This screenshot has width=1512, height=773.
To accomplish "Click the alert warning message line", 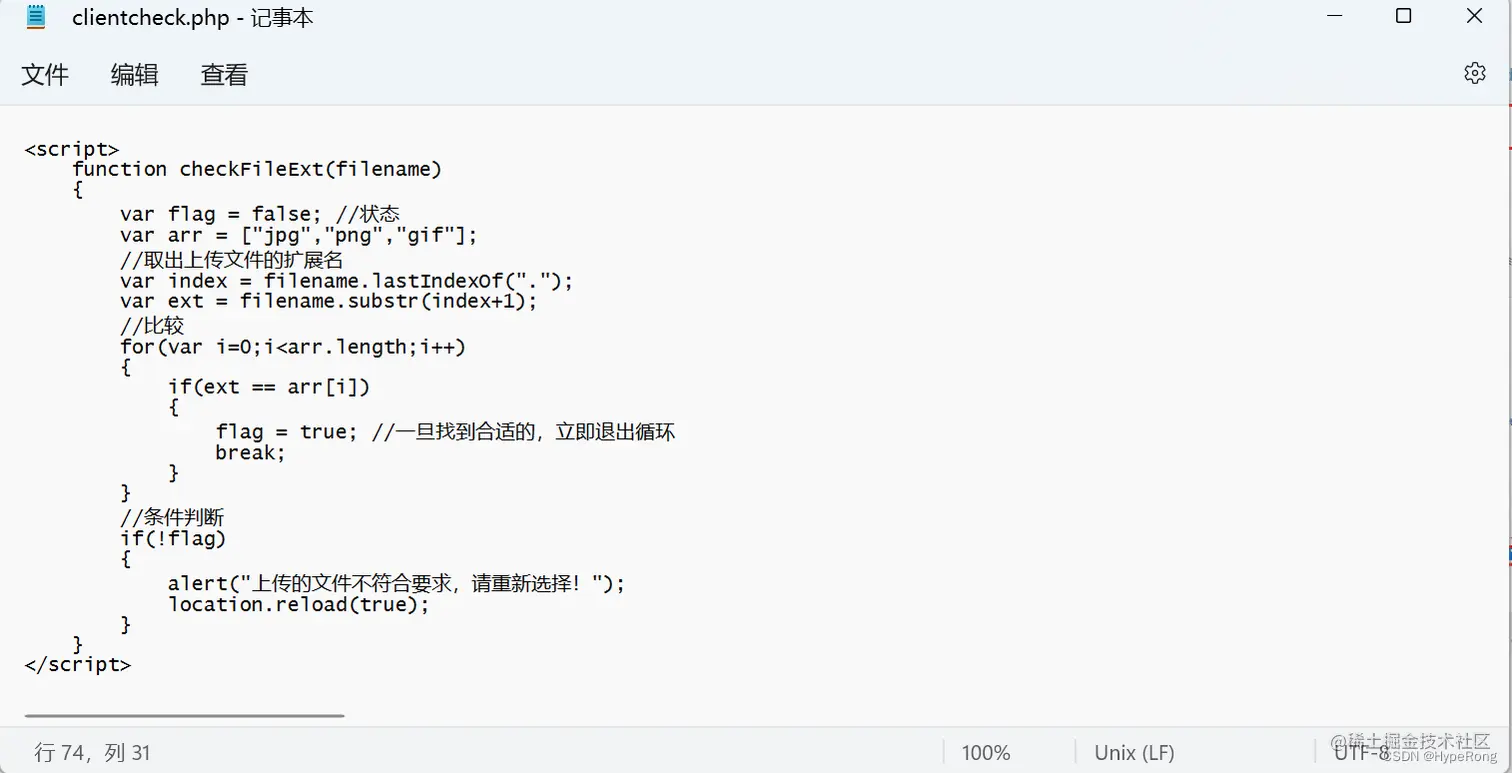I will [x=397, y=583].
